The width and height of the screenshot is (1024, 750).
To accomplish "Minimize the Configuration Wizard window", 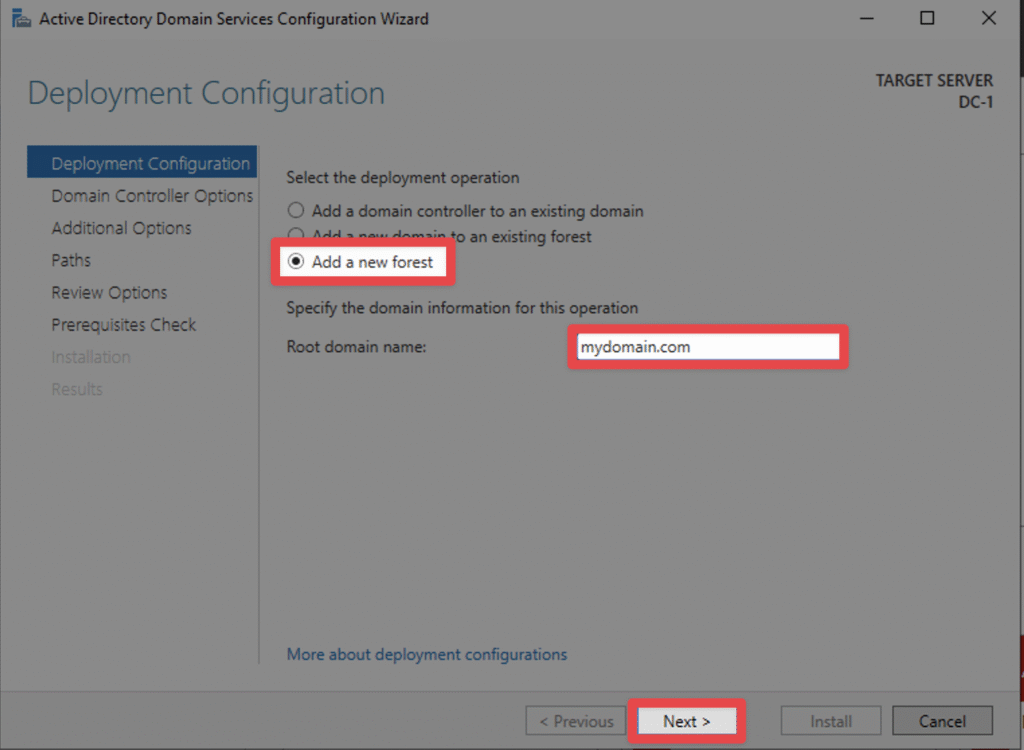I will pyautogui.click(x=866, y=19).
